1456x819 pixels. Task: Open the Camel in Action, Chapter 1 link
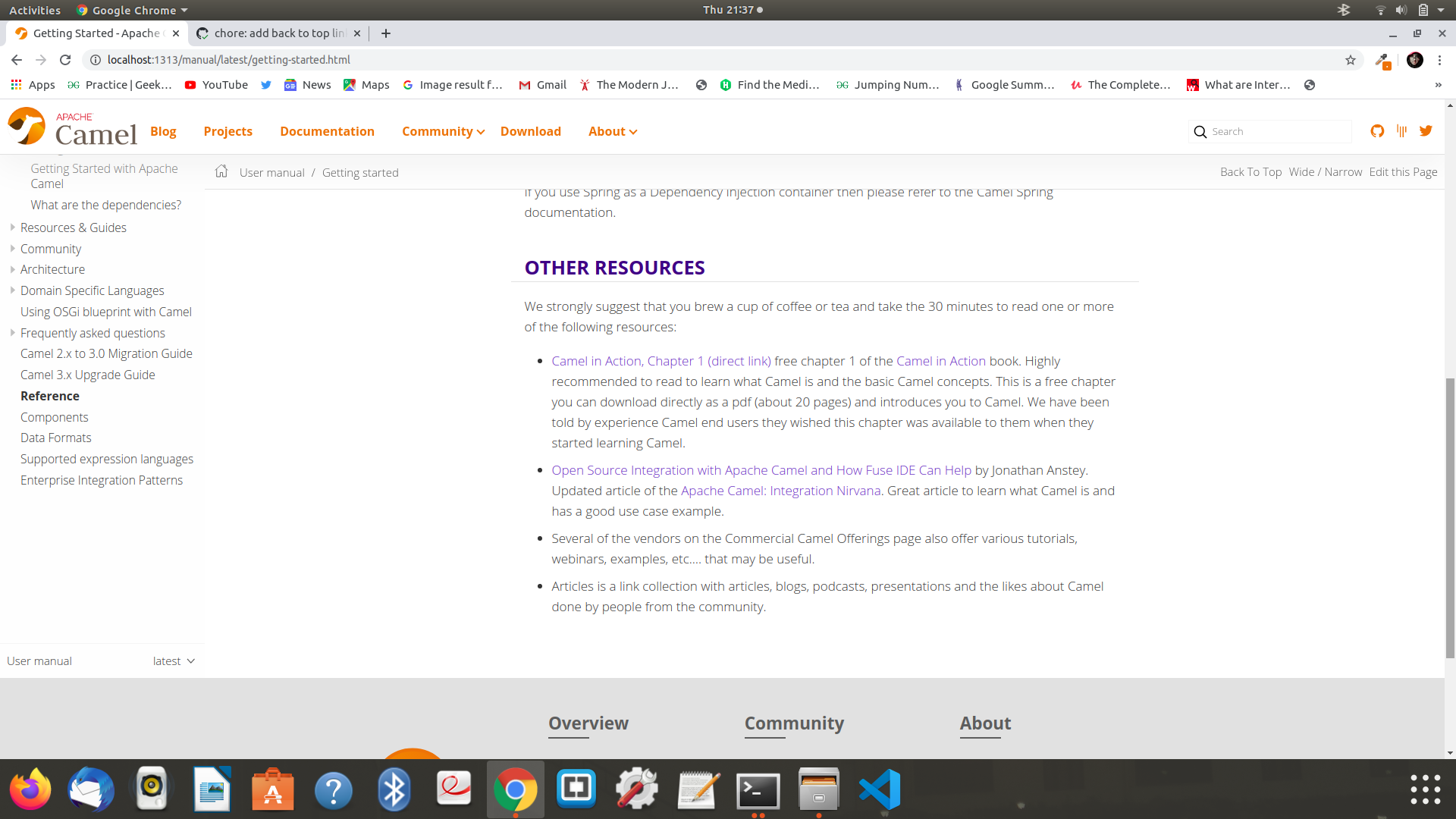(x=661, y=361)
